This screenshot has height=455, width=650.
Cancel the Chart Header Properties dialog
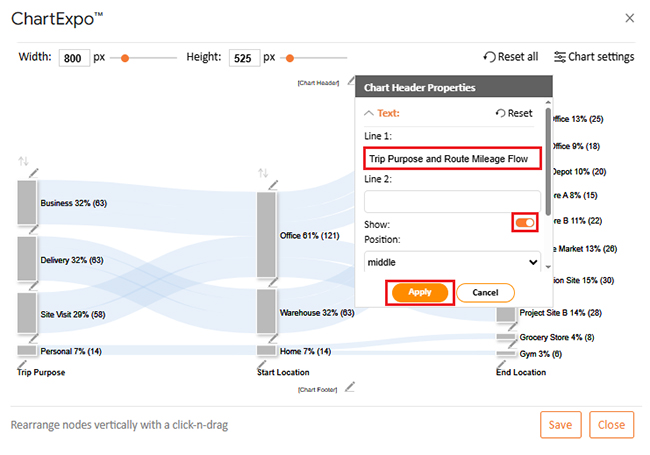pyautogui.click(x=485, y=293)
